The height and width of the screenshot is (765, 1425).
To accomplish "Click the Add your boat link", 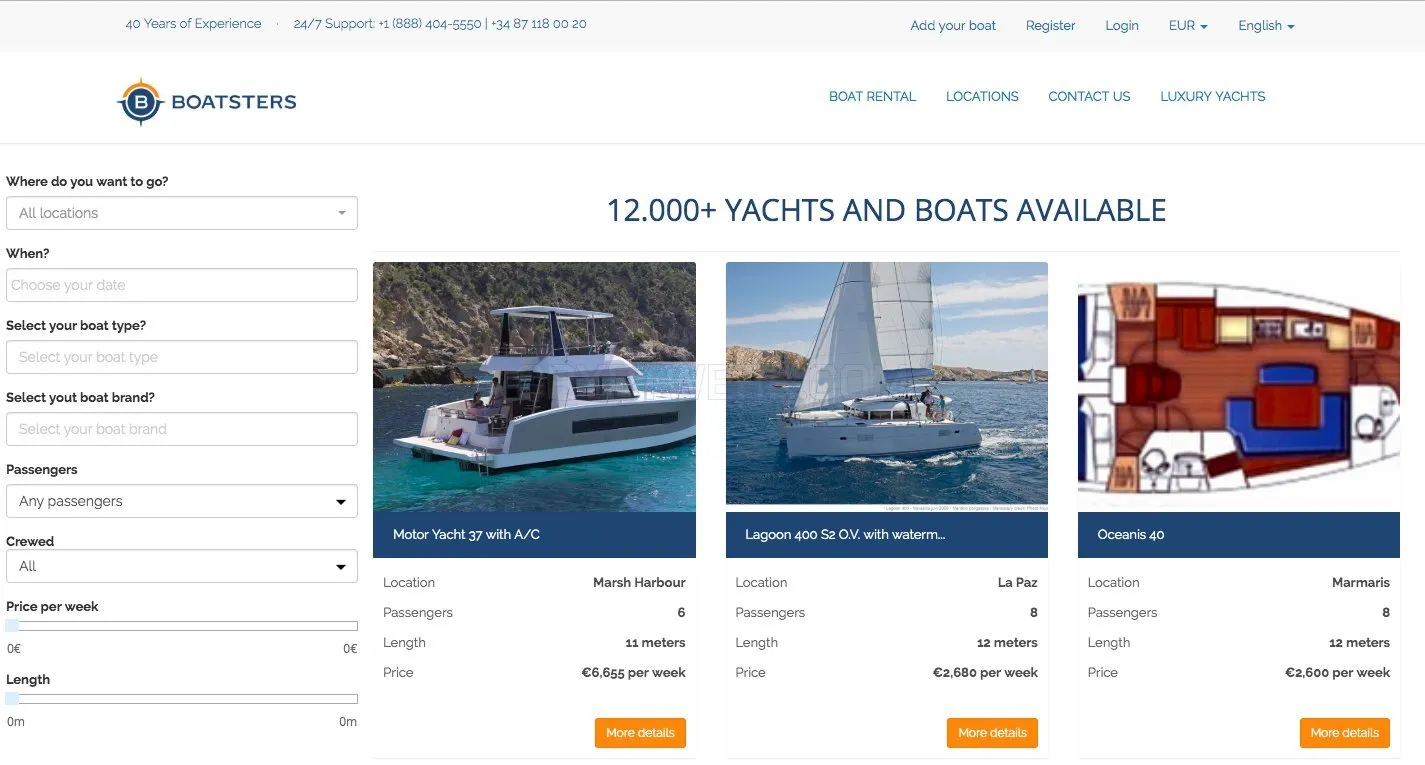I will (x=953, y=26).
